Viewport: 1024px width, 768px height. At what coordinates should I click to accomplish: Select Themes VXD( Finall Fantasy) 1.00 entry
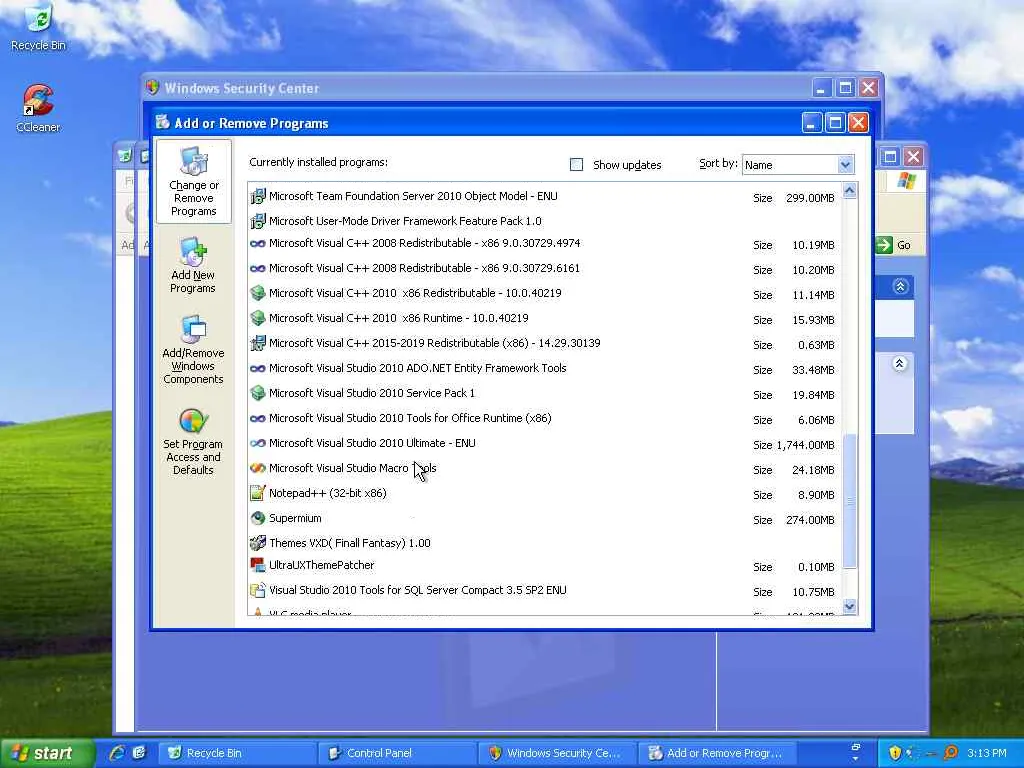(545, 543)
